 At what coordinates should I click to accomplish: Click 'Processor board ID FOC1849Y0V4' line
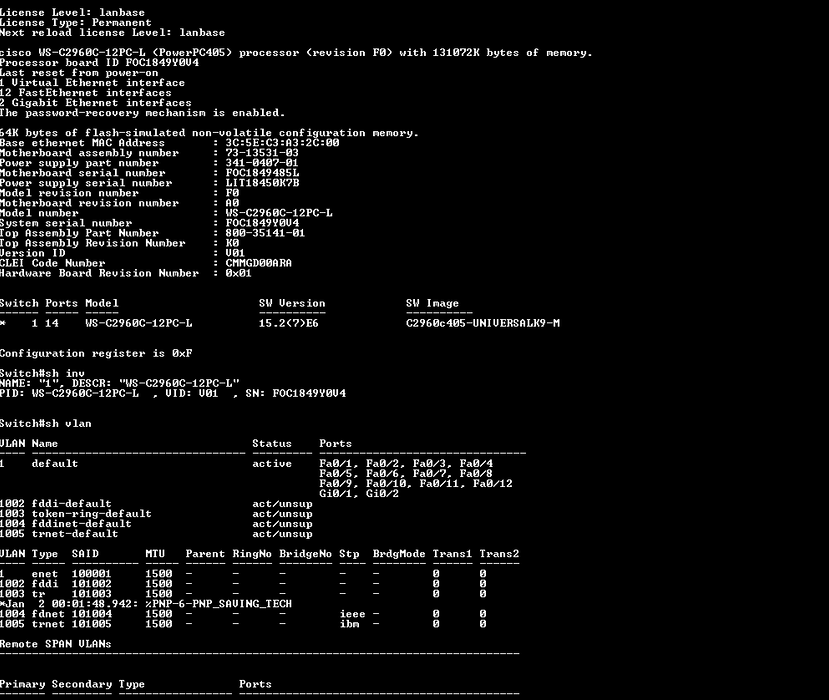click(x=99, y=63)
